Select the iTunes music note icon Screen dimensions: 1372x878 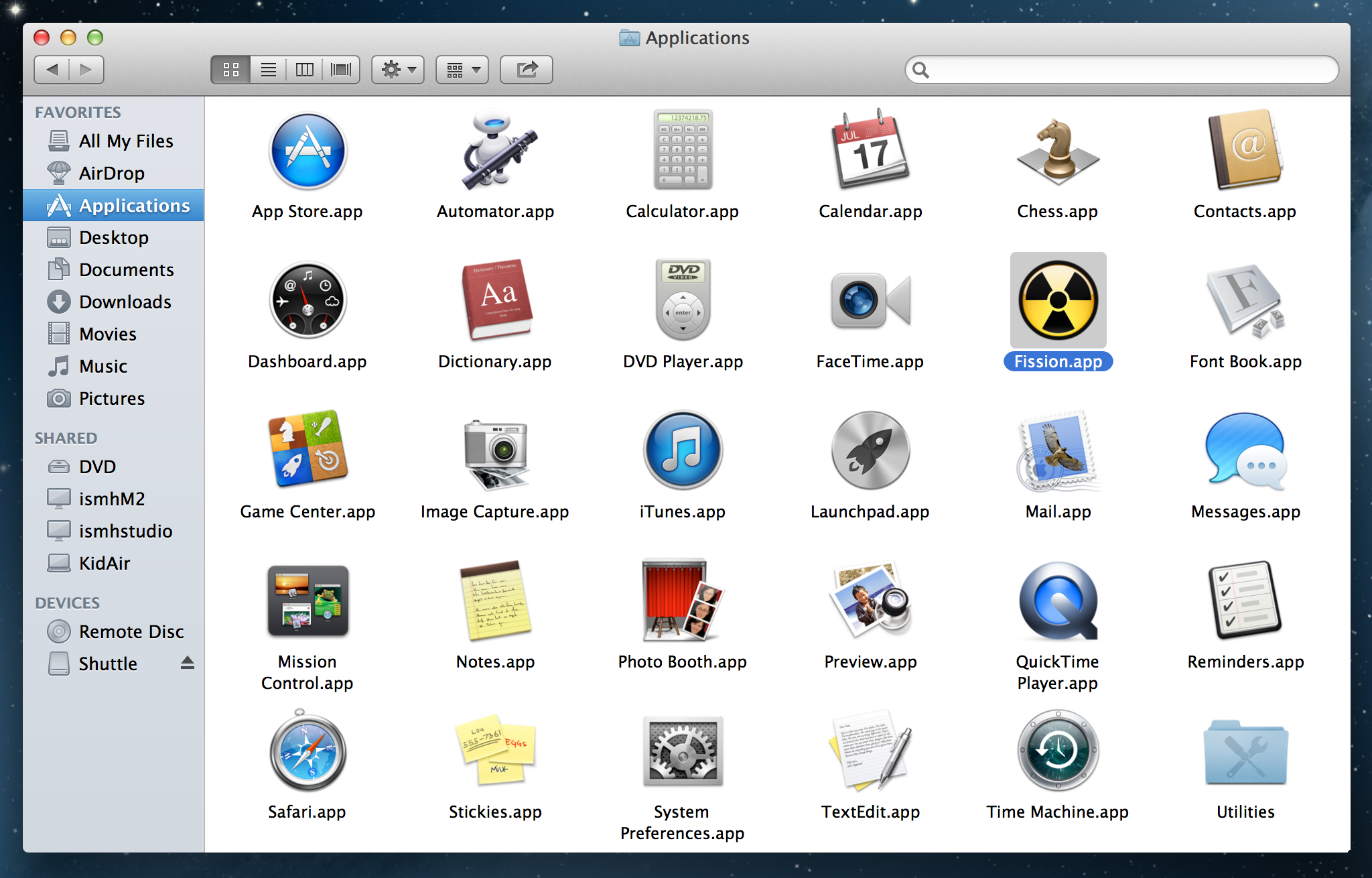point(683,450)
